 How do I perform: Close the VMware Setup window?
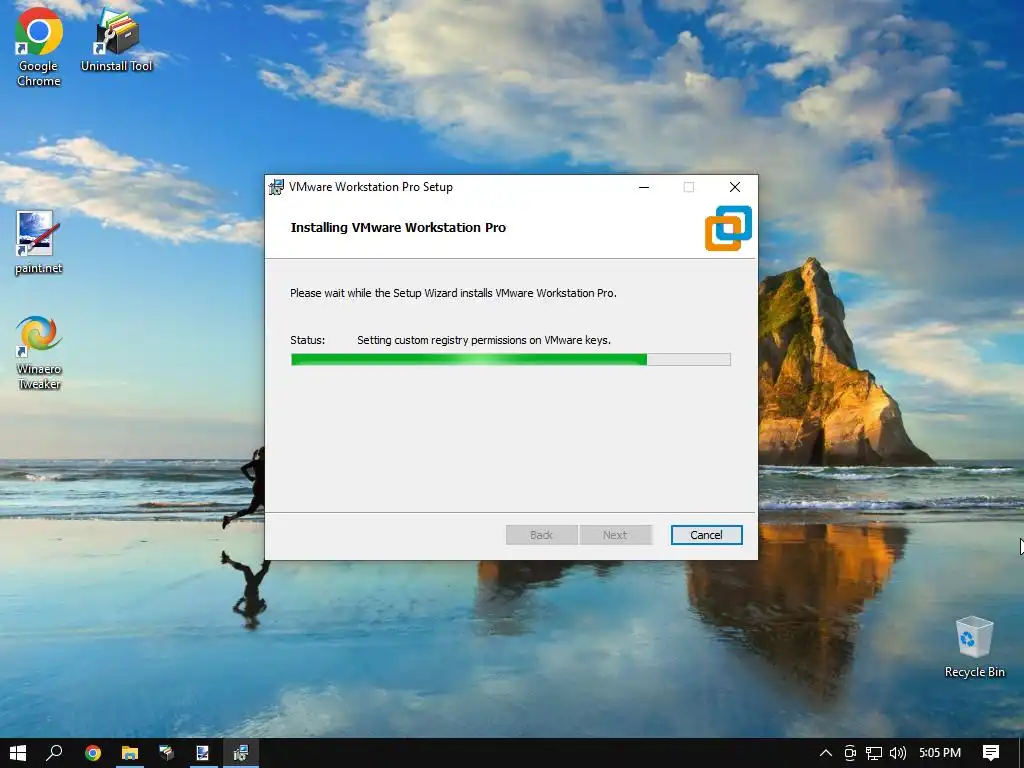735,187
